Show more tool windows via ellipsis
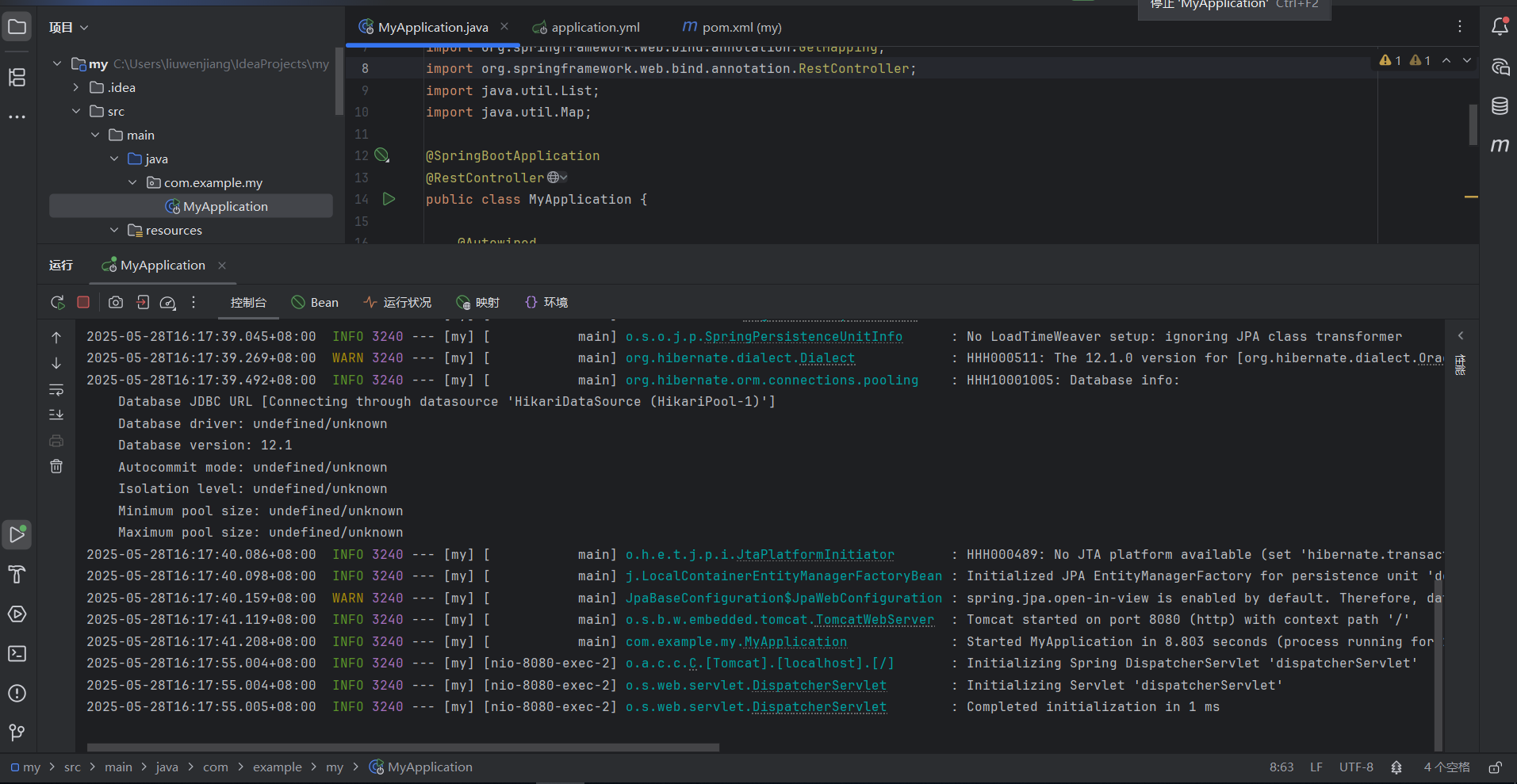The image size is (1517, 784). coord(17,117)
